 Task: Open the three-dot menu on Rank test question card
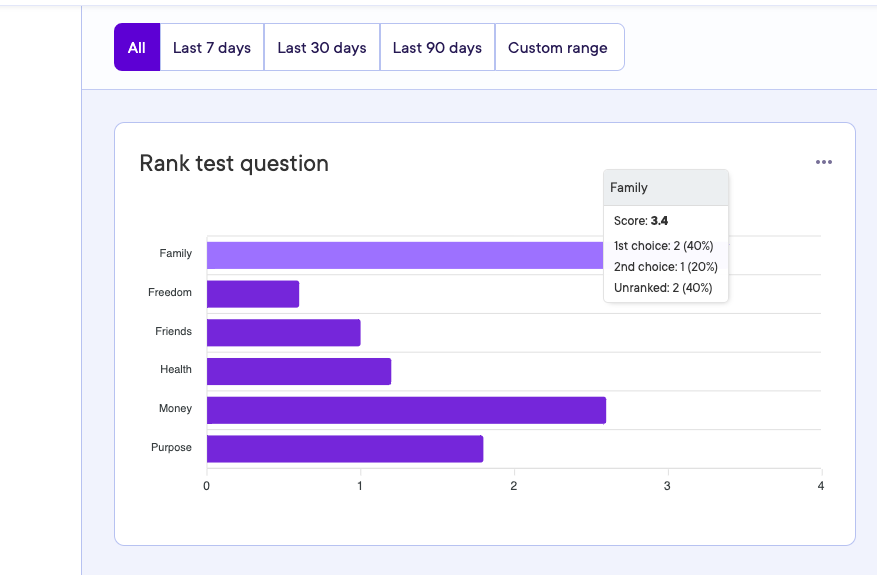pyautogui.click(x=823, y=163)
